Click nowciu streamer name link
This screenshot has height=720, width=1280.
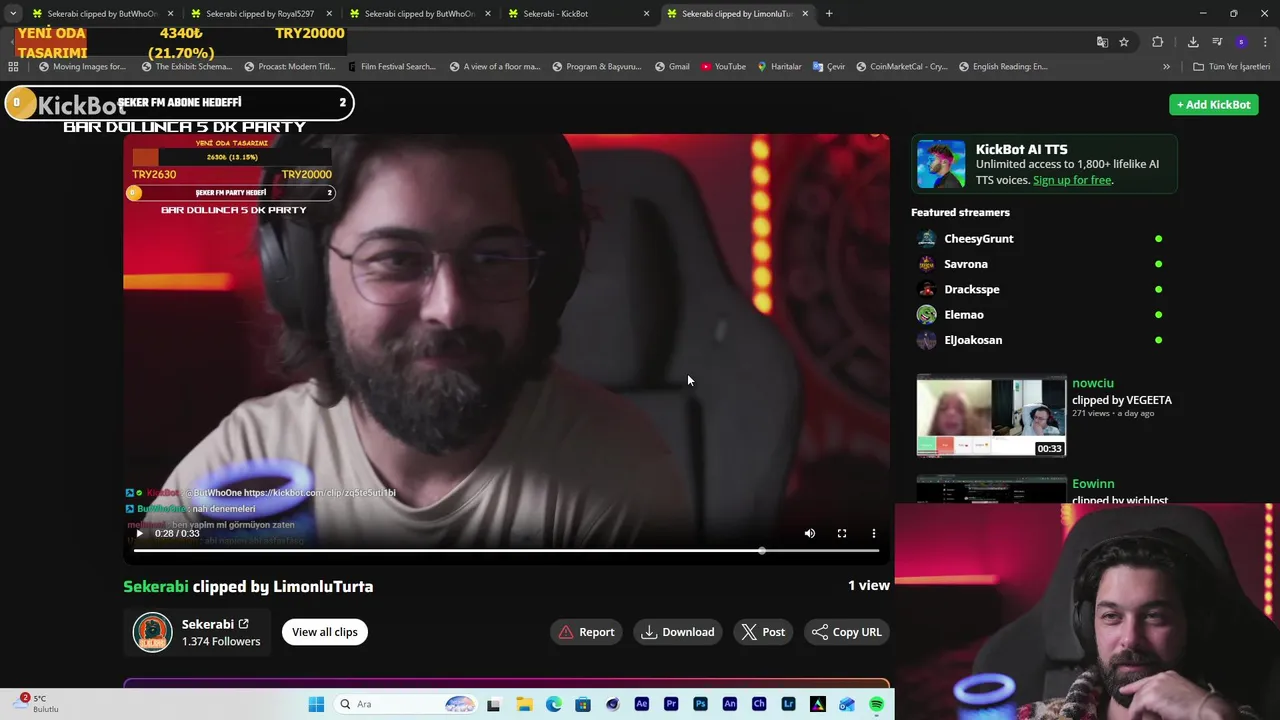coord(1092,383)
